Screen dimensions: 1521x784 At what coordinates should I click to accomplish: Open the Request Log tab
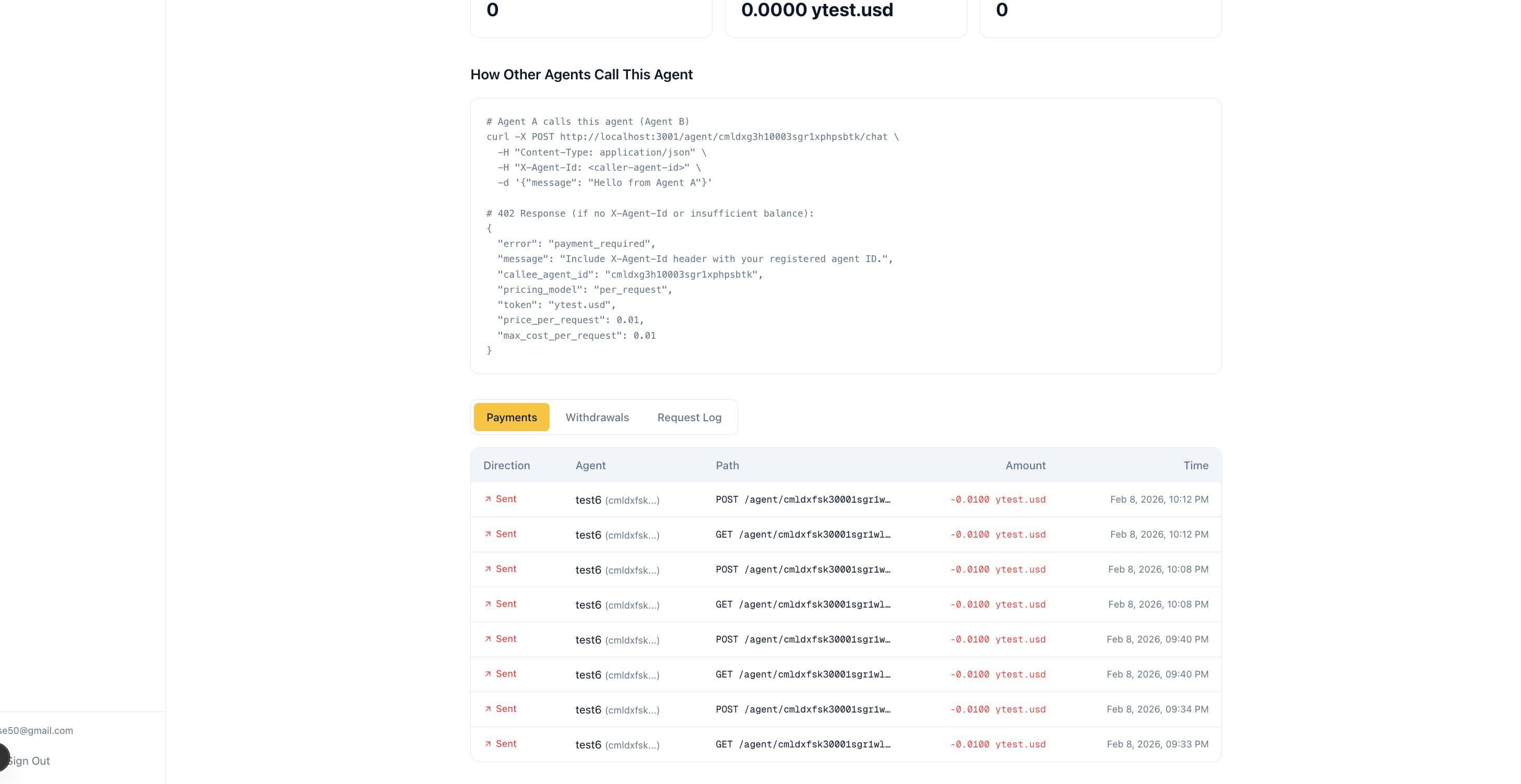click(x=689, y=418)
